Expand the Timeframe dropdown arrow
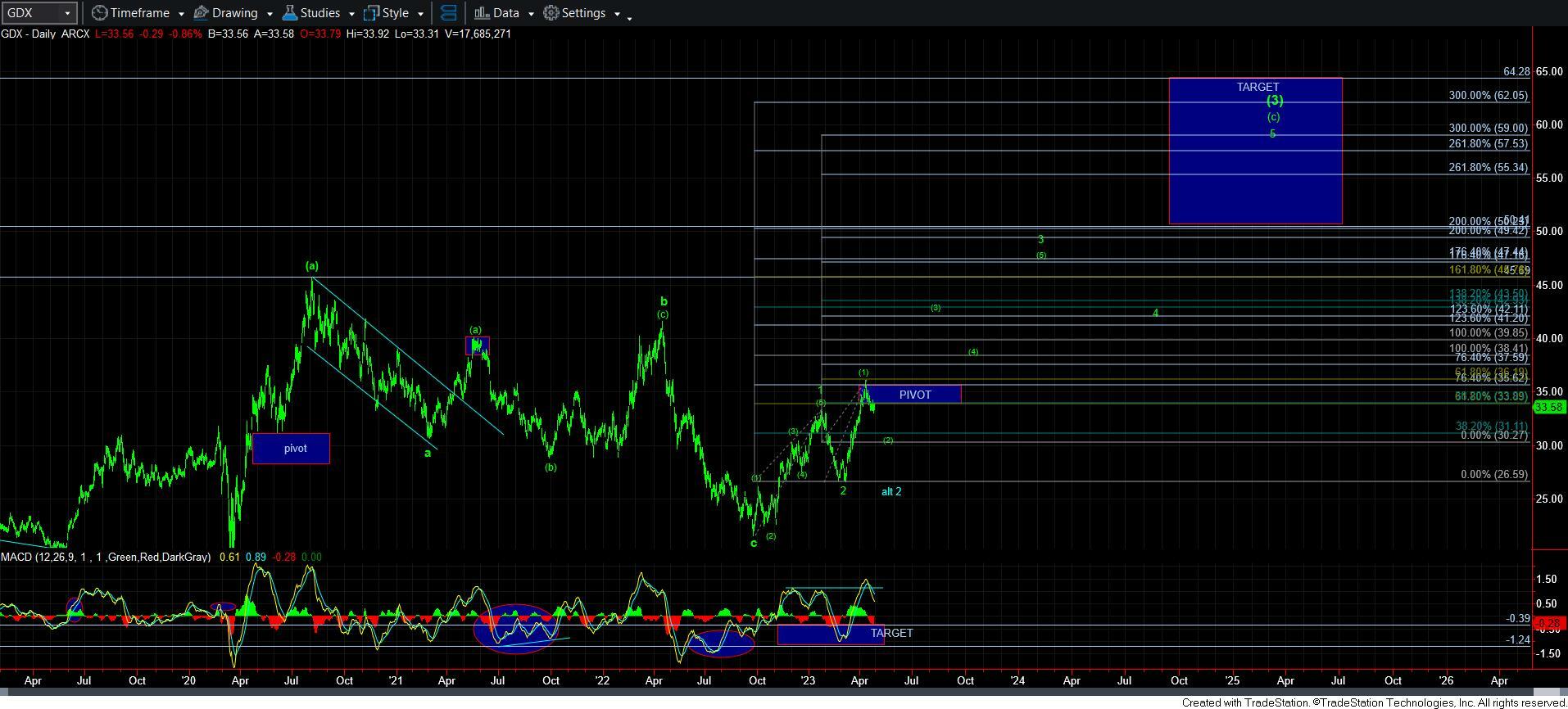This screenshot has height=709, width=1568. coord(181,14)
